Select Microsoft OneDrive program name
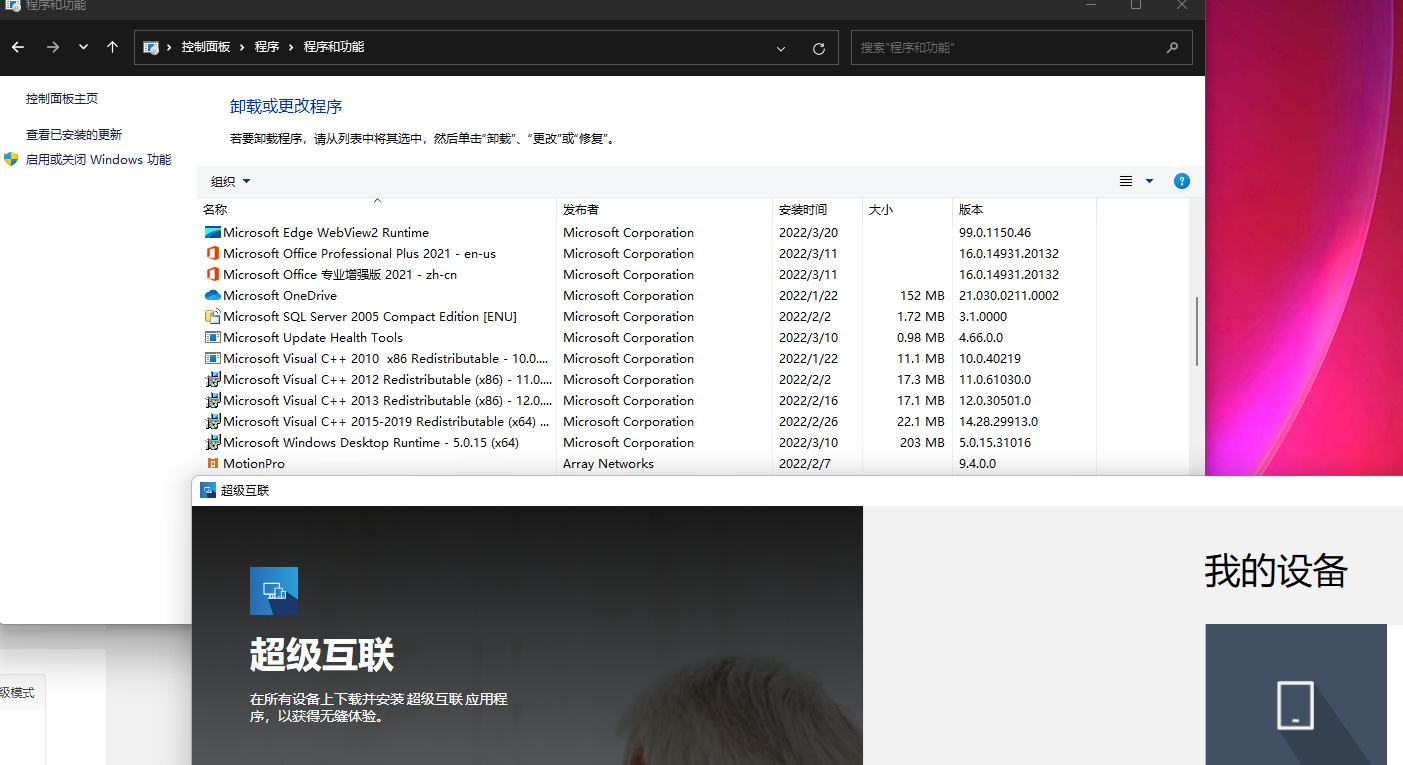The image size is (1403, 765). [x=280, y=295]
